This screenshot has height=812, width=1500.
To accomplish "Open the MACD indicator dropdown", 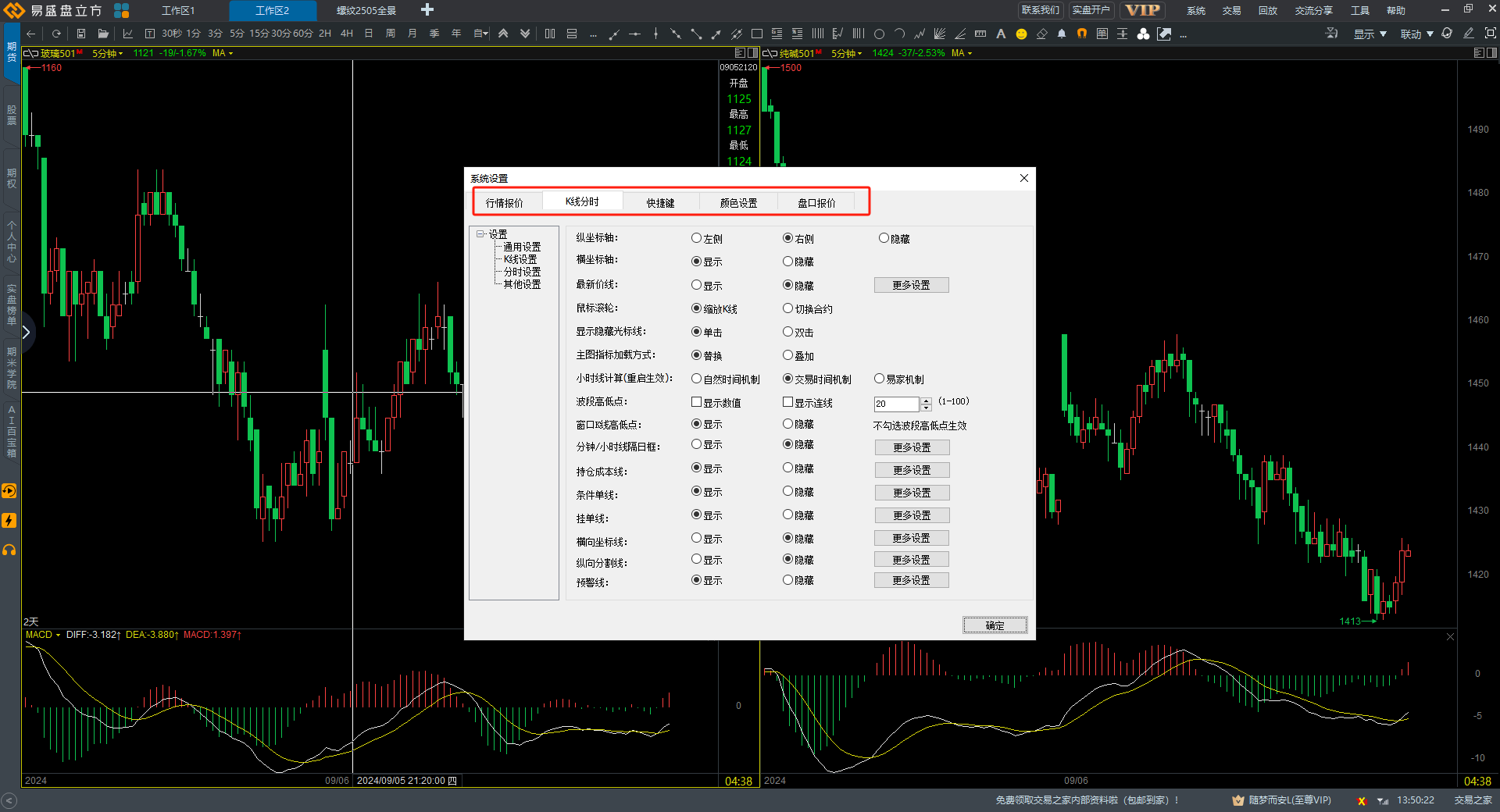I will (x=43, y=635).
